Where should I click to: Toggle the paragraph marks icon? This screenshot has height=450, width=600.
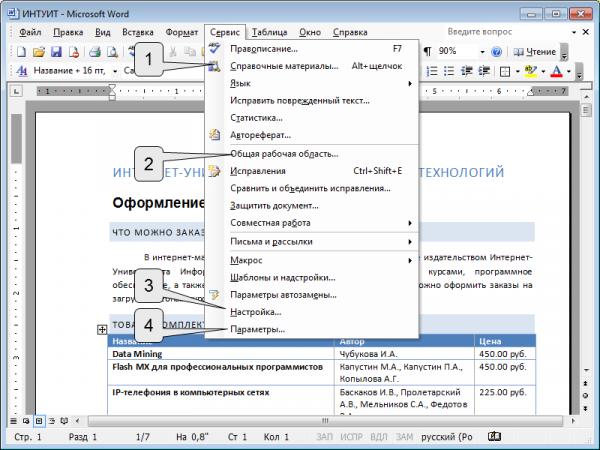click(x=427, y=51)
